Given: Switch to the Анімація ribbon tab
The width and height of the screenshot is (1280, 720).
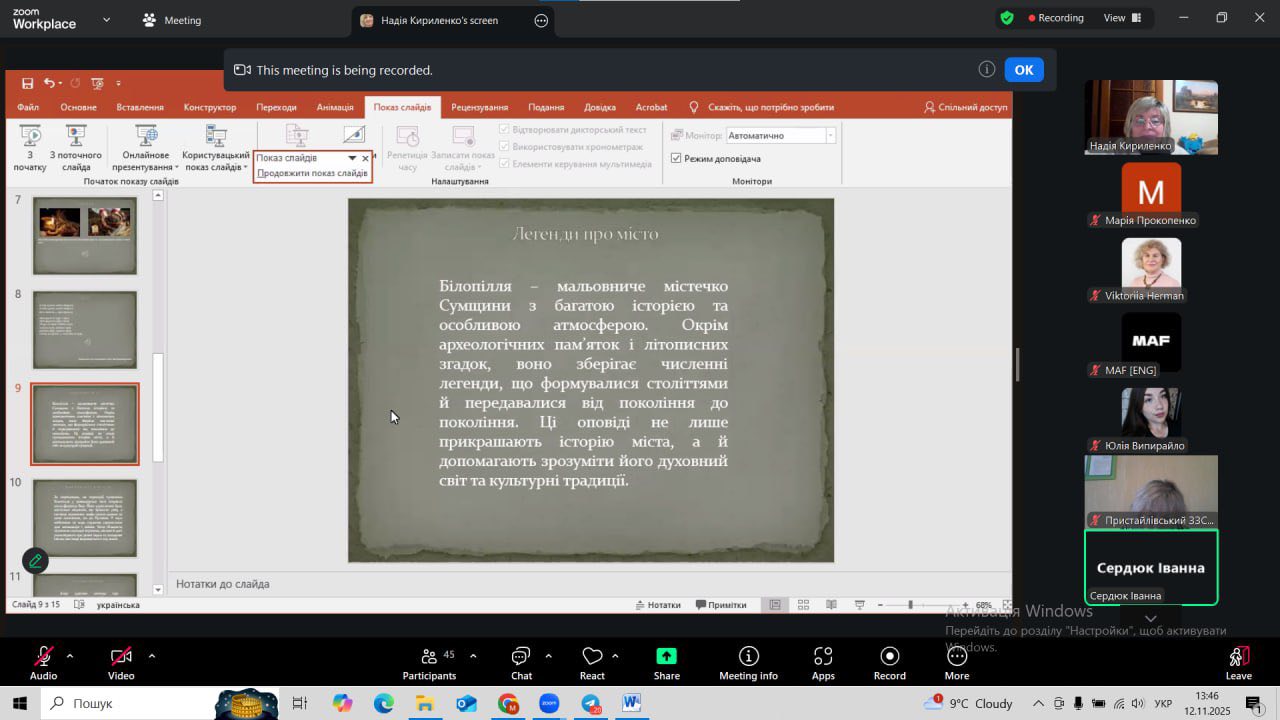Looking at the screenshot, I should click(335, 107).
